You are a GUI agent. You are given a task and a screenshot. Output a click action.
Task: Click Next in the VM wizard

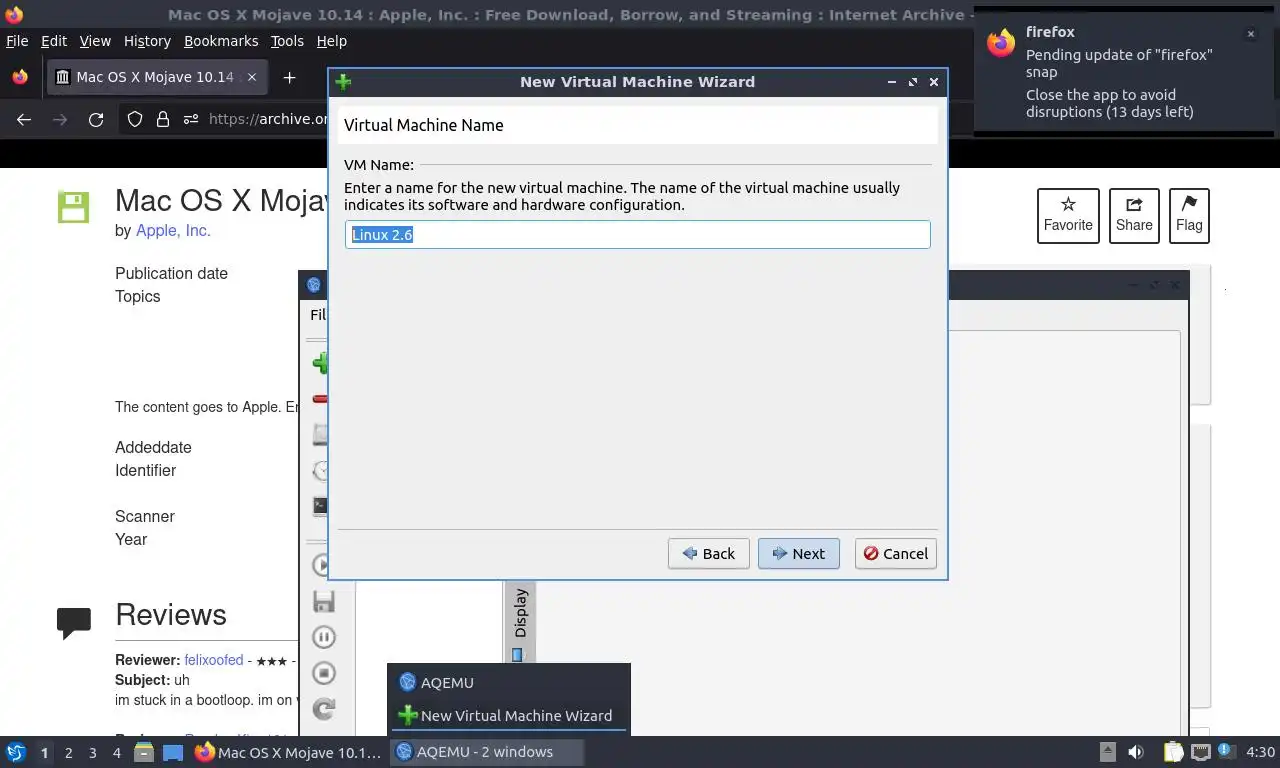[798, 553]
